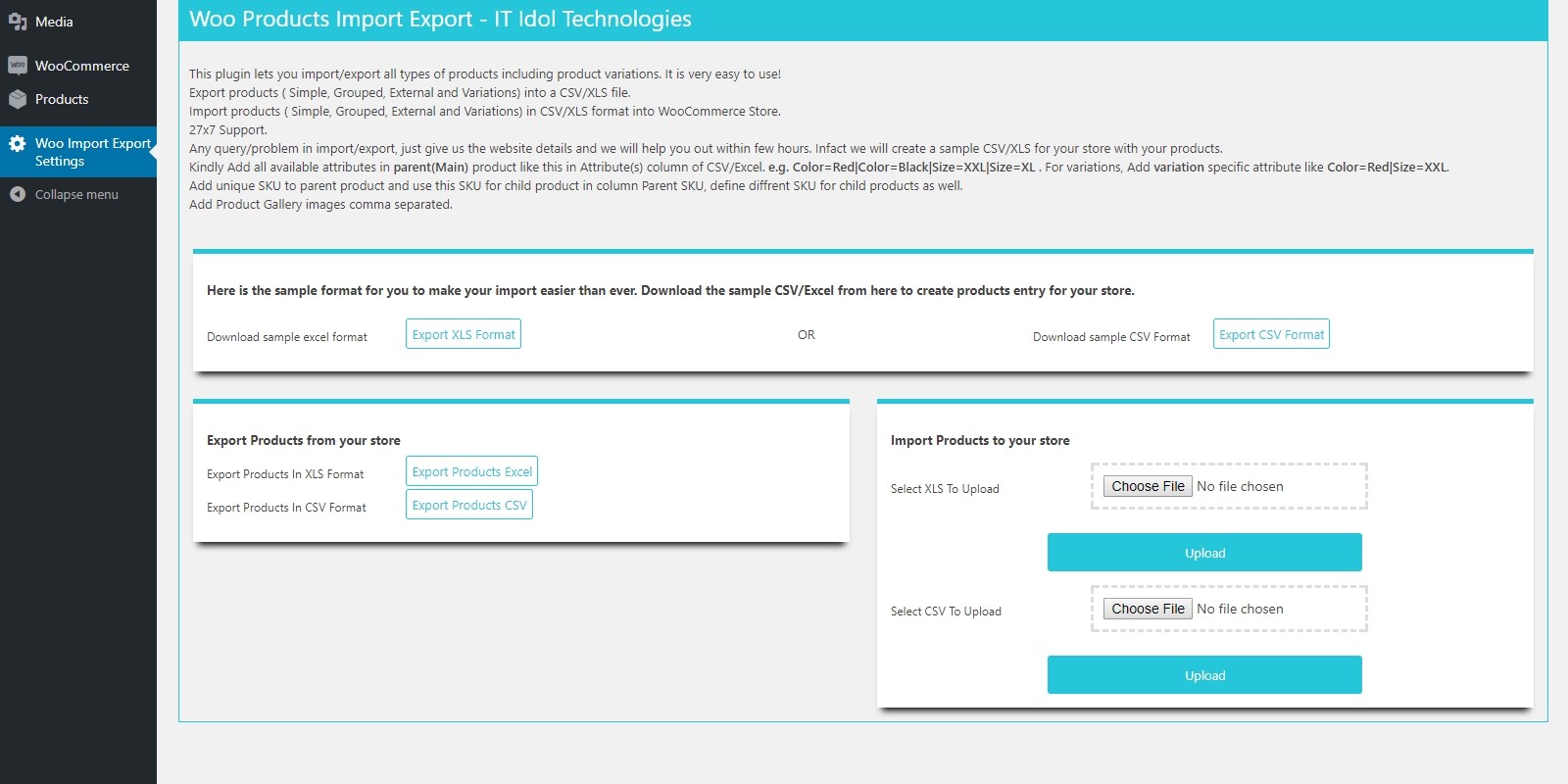Choose a file for CSV upload
The image size is (1568, 784).
click(1148, 609)
